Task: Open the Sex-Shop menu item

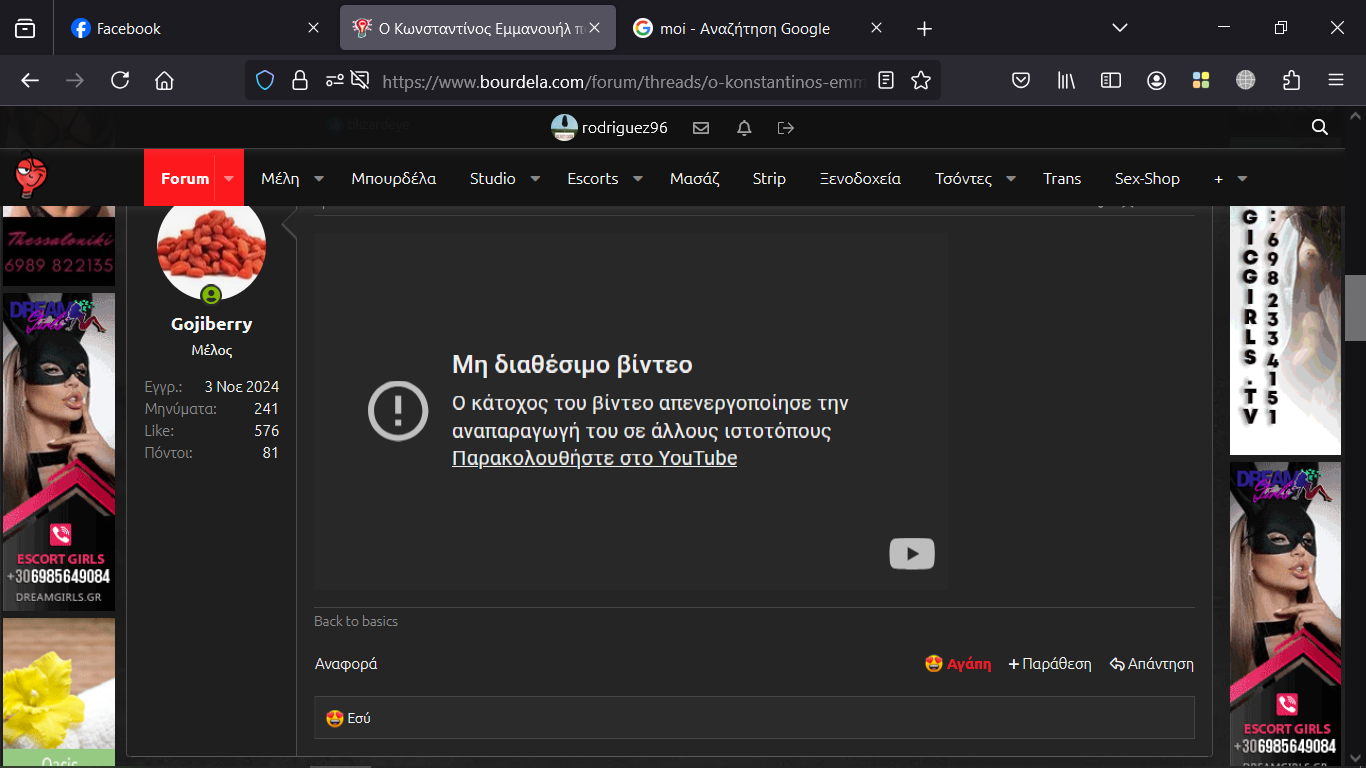Action: coord(1147,179)
